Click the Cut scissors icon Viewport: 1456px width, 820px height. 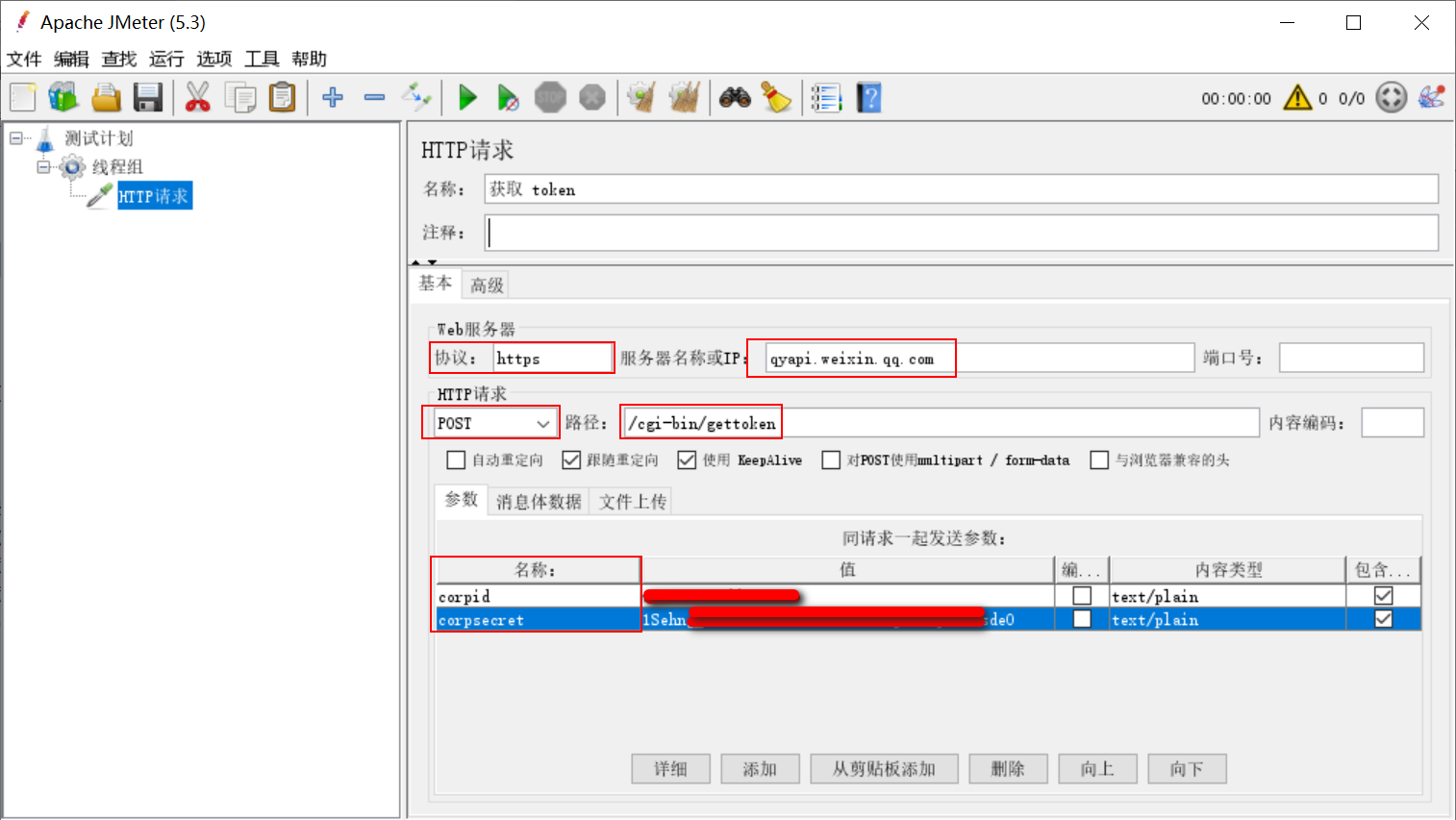pyautogui.click(x=197, y=97)
